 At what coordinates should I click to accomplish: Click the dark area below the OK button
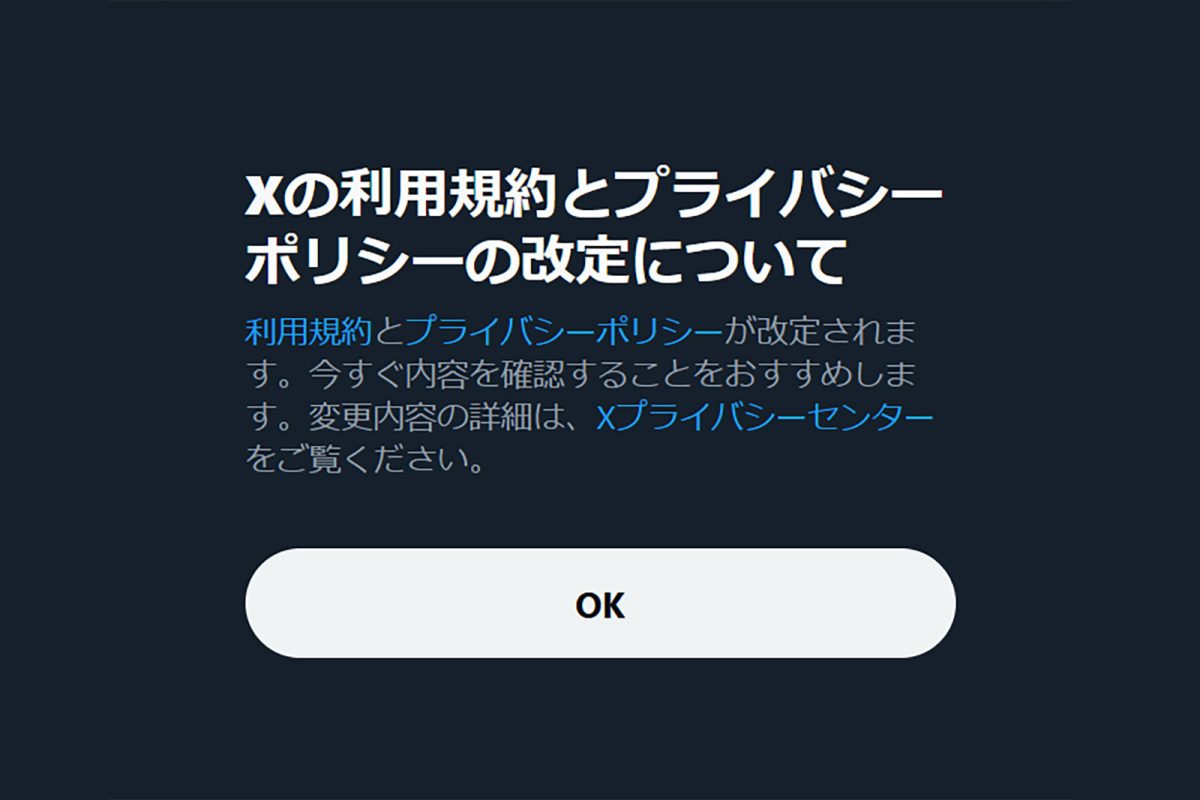tap(600, 730)
